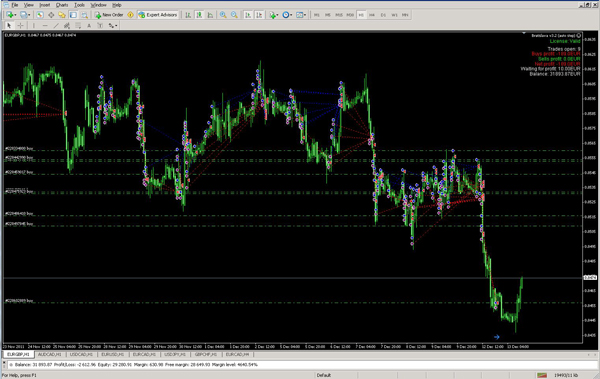Select the text tool

(x=89, y=26)
